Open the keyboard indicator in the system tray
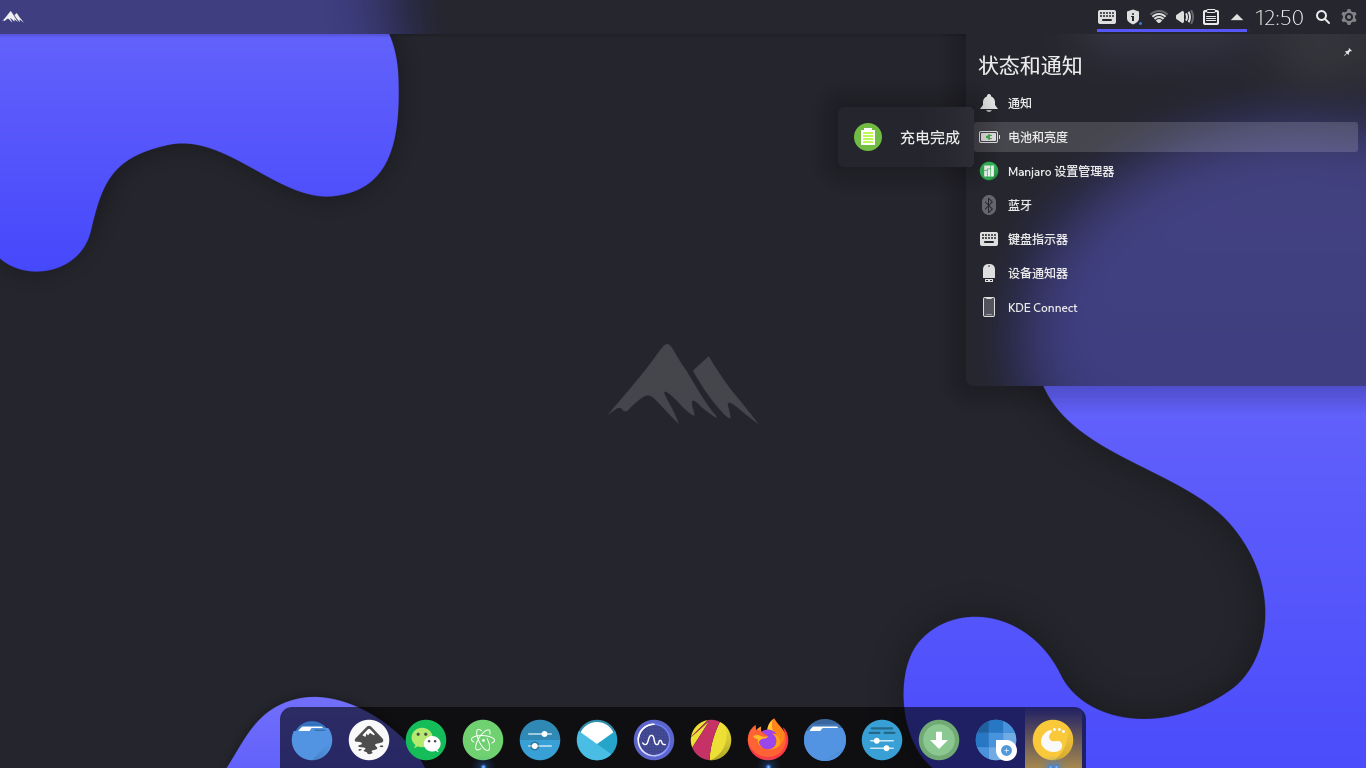Screen dimensions: 1366x768 click(1107, 17)
